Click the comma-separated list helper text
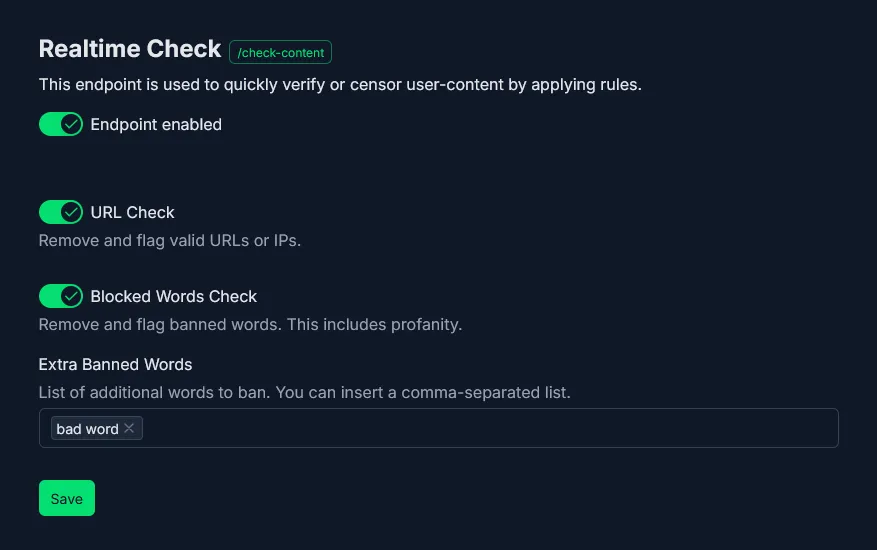The image size is (877, 550). pyautogui.click(x=304, y=392)
